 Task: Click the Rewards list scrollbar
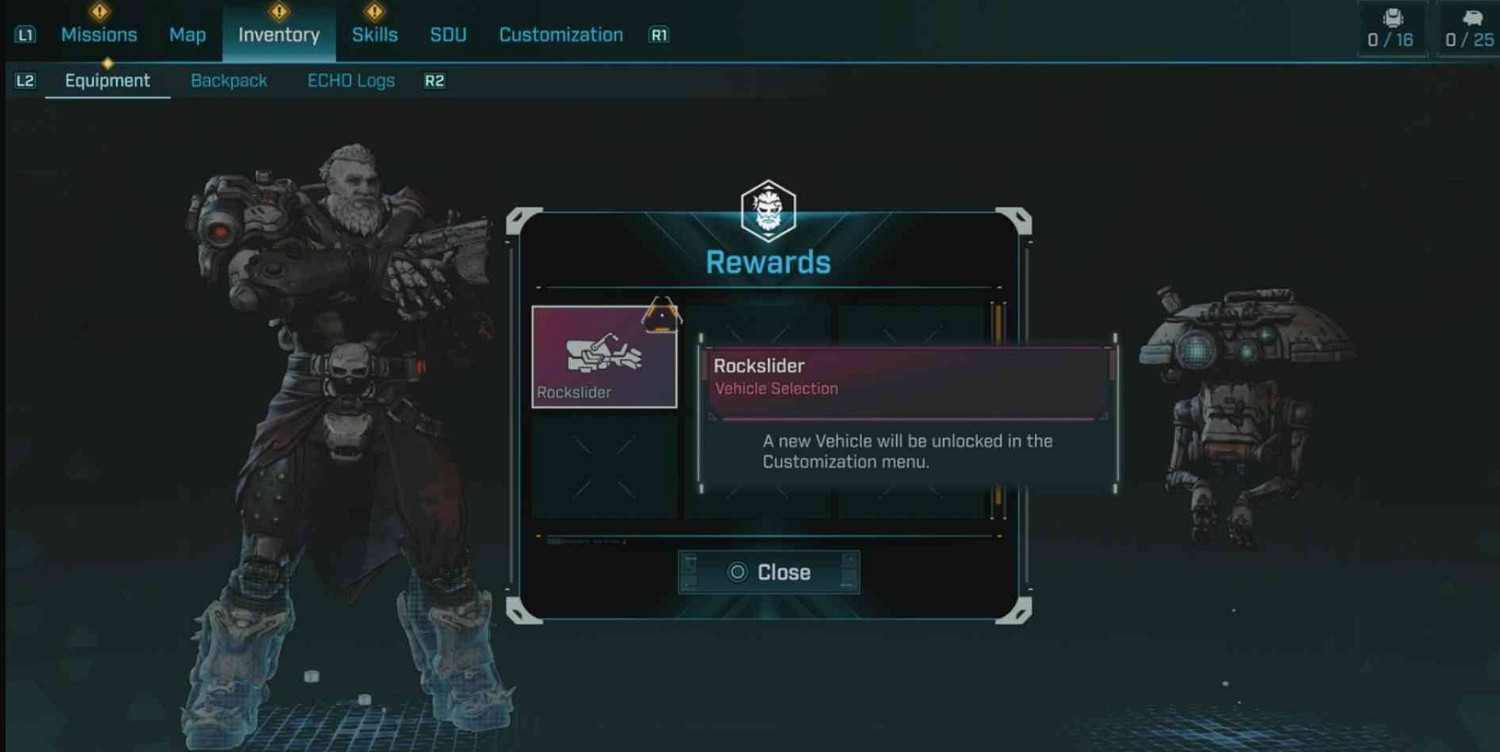click(x=997, y=411)
